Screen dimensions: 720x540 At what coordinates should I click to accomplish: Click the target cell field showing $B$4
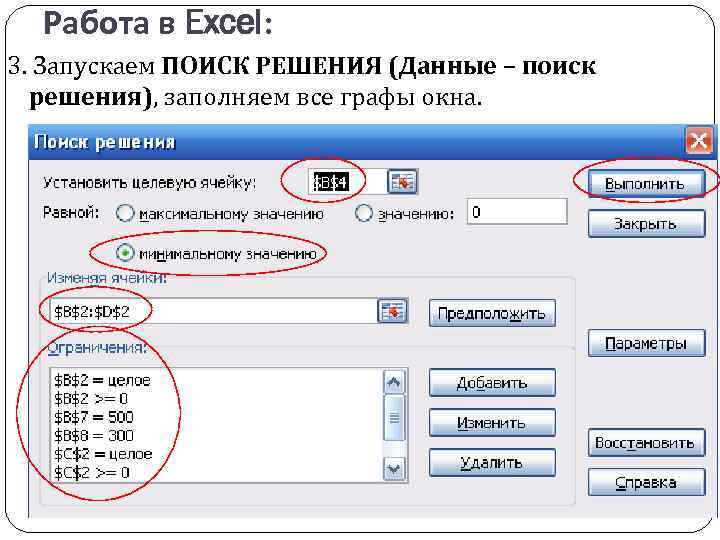[x=347, y=182]
